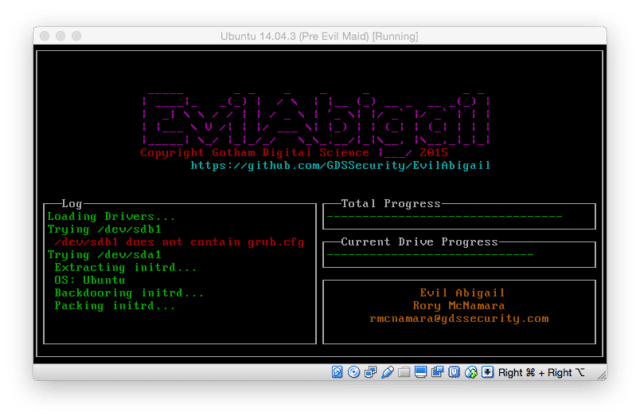Click the display settings indicator icon

pos(420,372)
